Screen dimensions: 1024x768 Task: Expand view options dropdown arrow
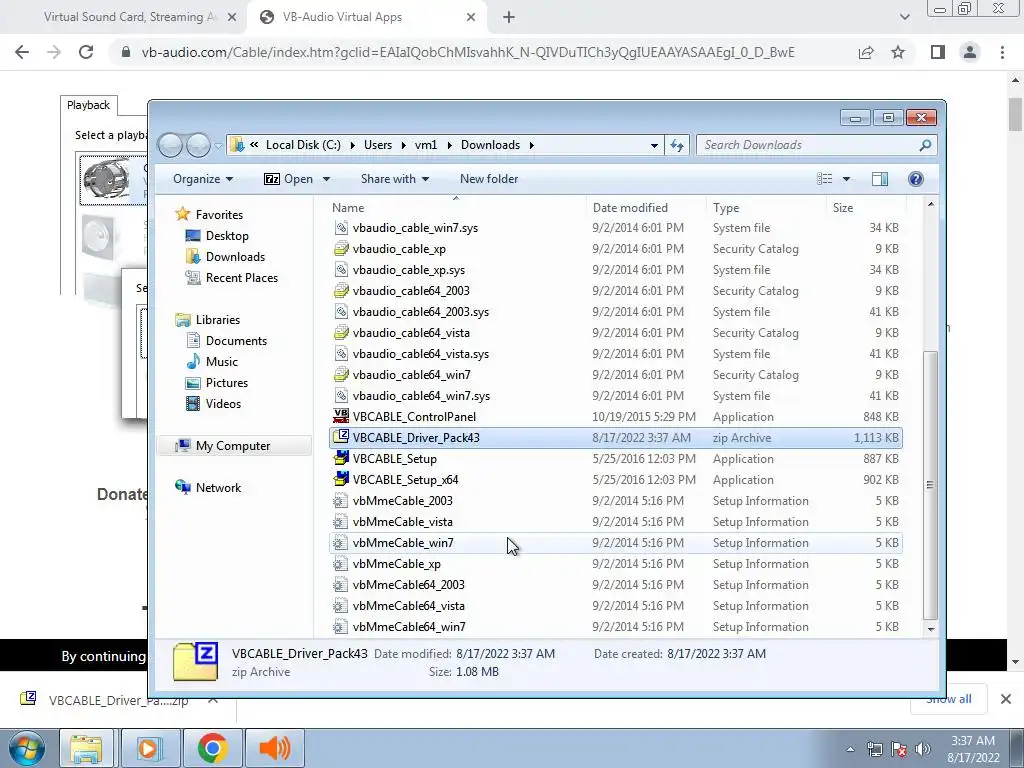846,179
